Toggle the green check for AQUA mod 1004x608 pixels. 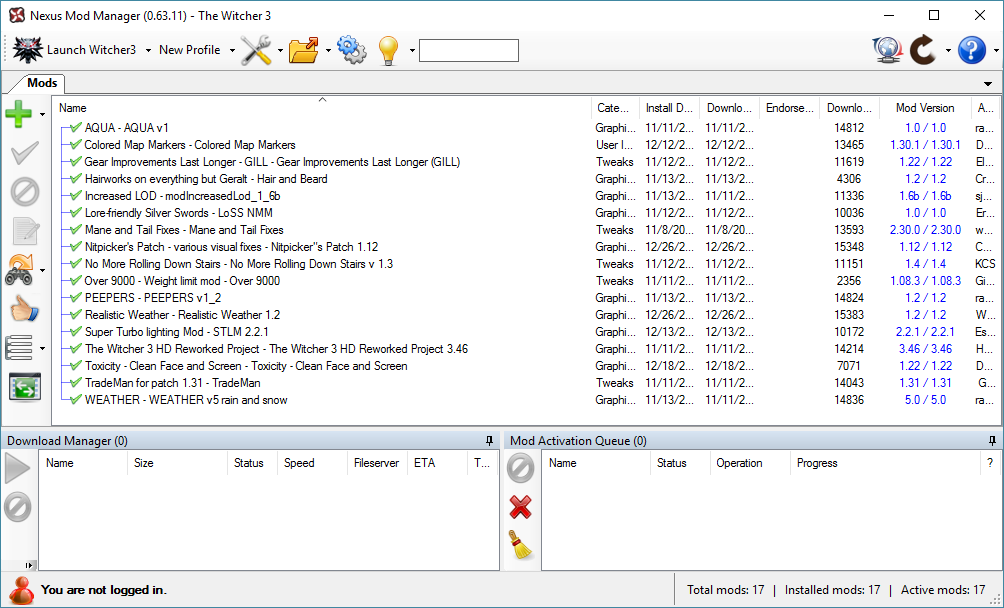coord(76,127)
